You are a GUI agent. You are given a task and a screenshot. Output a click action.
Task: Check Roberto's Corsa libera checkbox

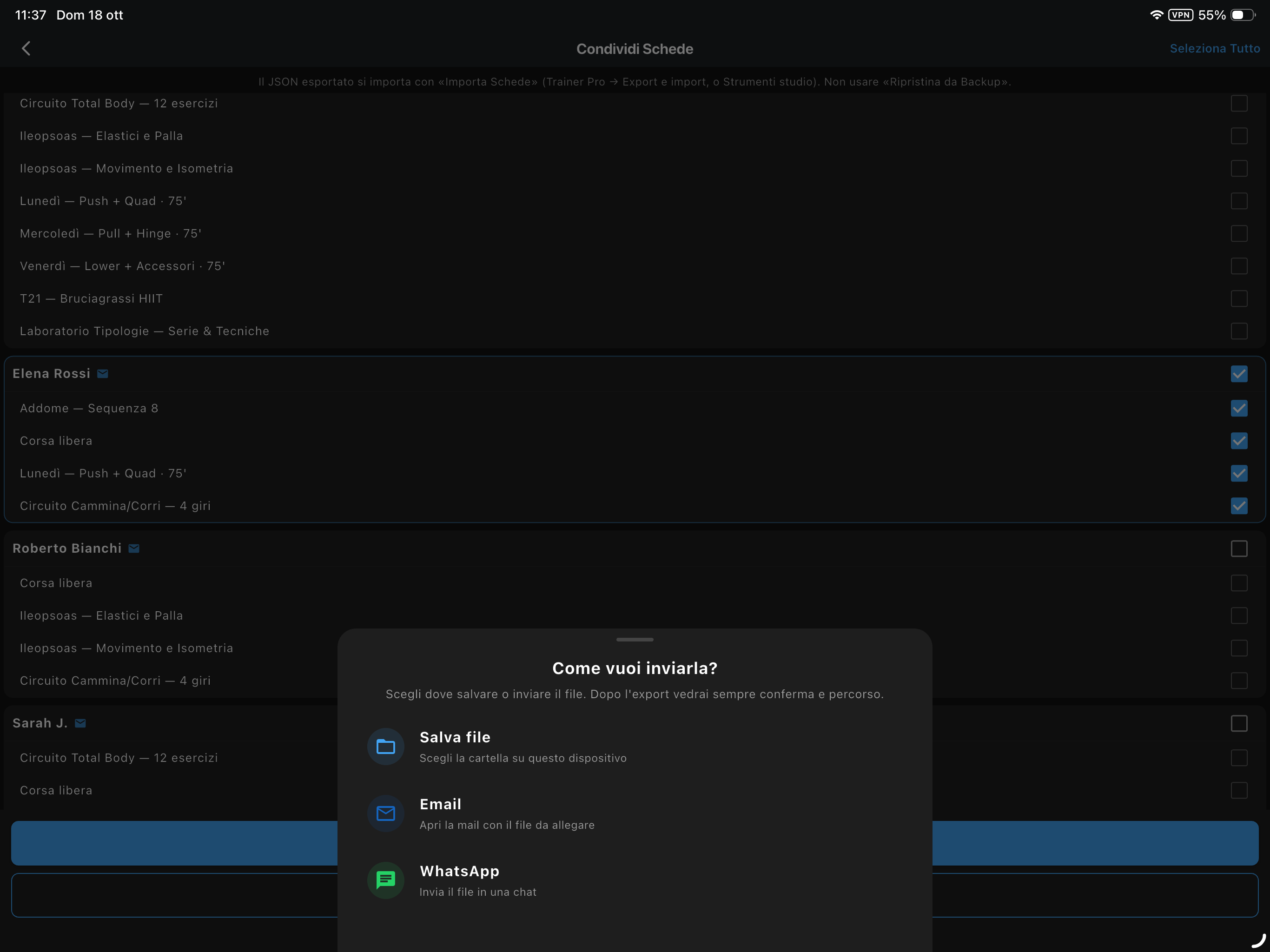(x=1239, y=583)
